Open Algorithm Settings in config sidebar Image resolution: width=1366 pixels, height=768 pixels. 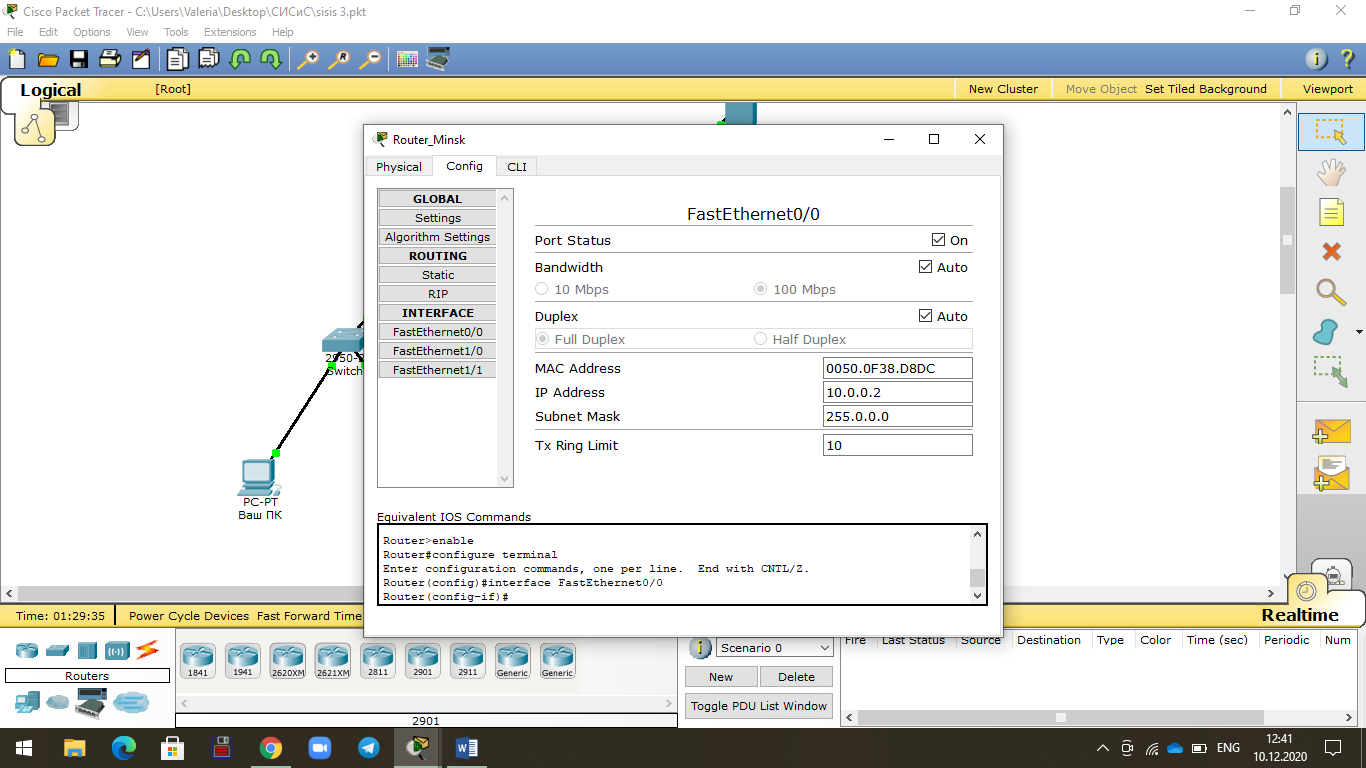(438, 237)
